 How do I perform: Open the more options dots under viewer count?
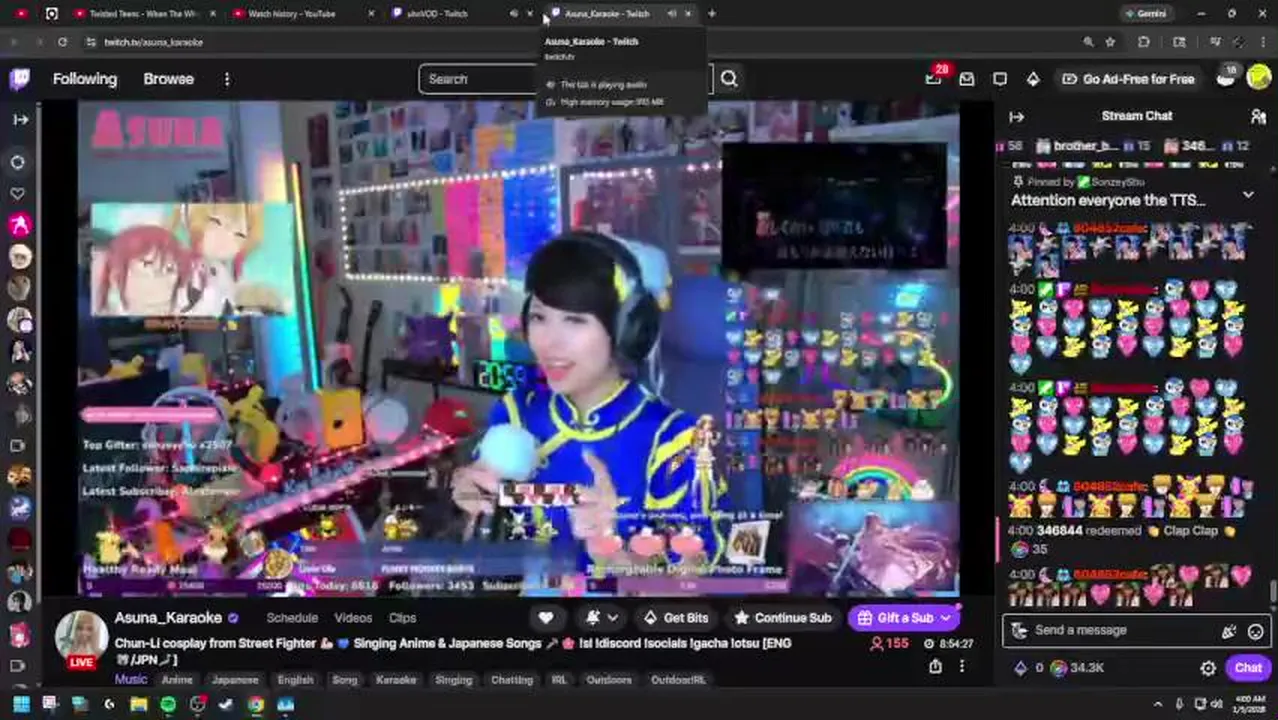(x=962, y=666)
